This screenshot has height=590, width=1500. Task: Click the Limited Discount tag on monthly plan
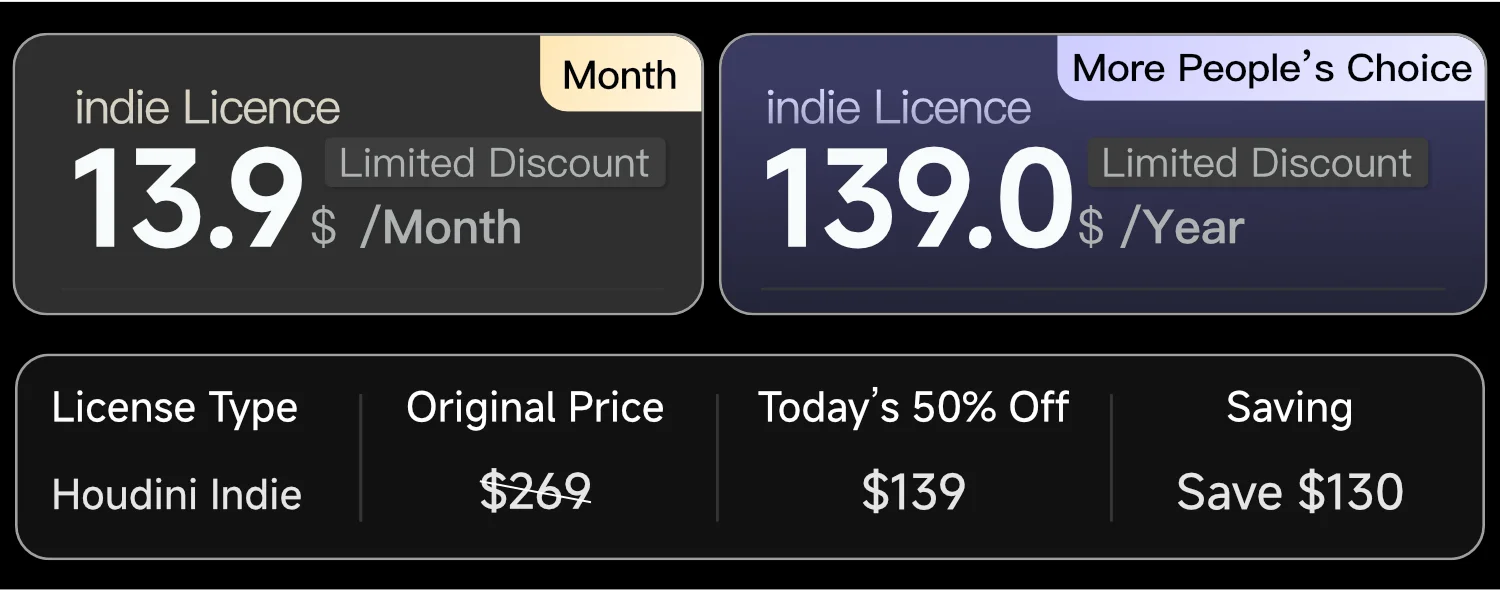pyautogui.click(x=494, y=163)
